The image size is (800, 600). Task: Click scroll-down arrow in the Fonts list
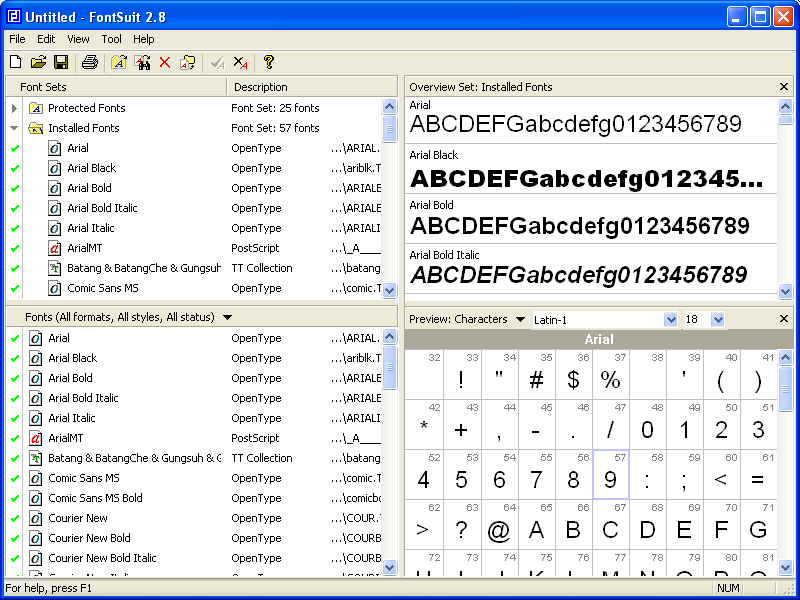(389, 567)
